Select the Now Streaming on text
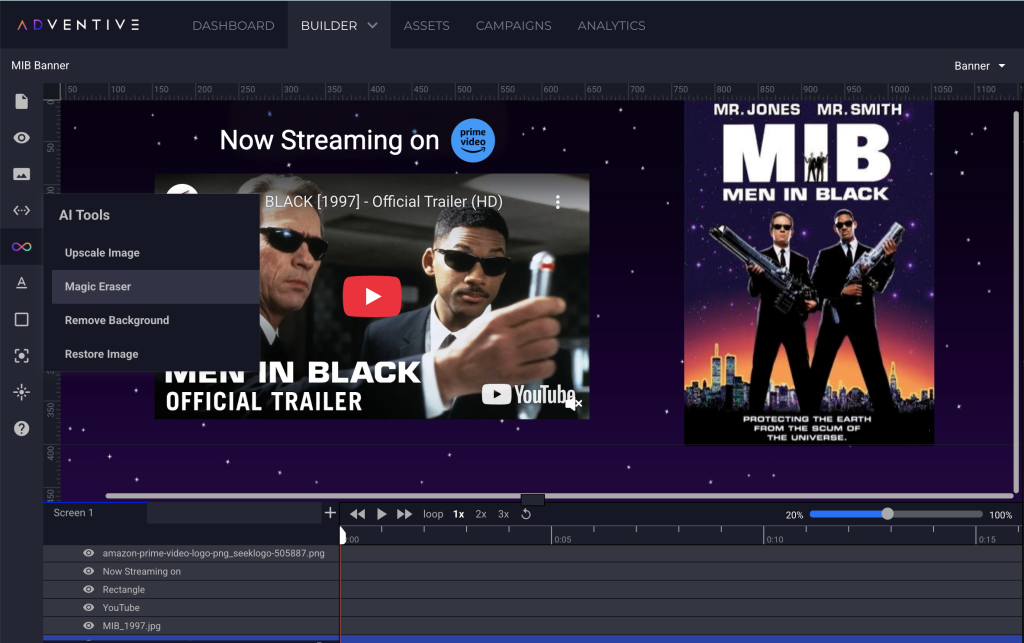Viewport: 1024px width, 643px height. 329,140
